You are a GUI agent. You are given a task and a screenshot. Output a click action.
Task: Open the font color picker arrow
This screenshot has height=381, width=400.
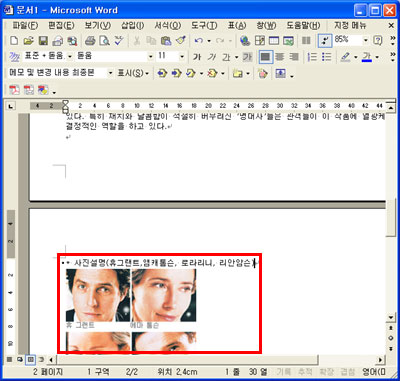coord(377,57)
